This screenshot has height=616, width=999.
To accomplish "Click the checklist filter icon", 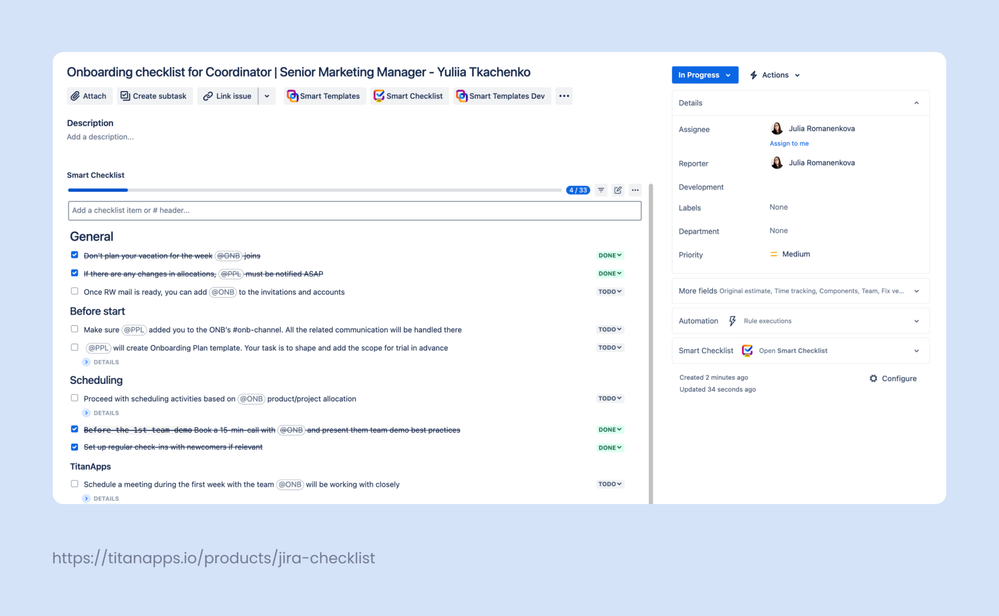I will (600, 189).
